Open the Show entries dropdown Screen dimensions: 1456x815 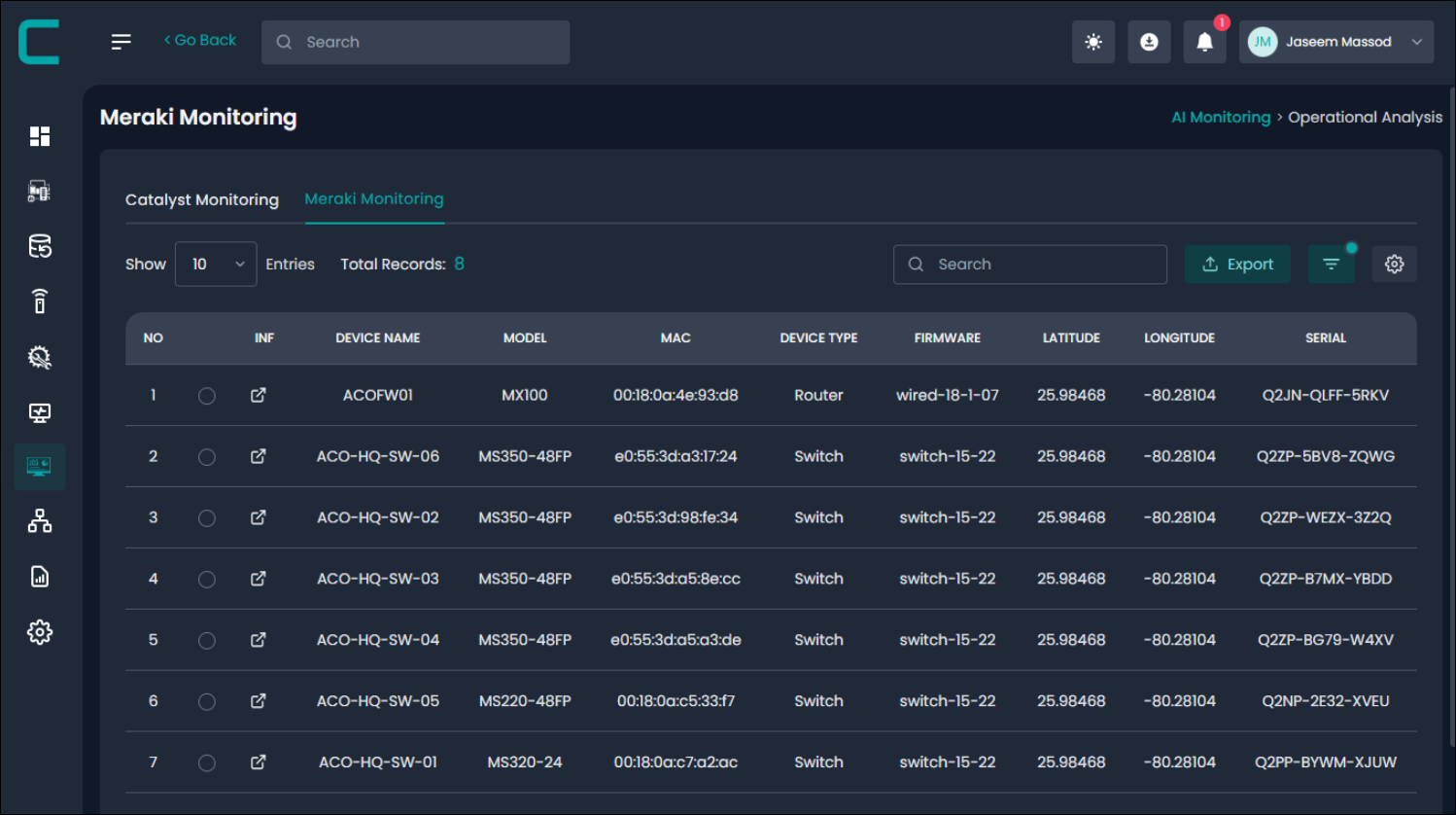[x=216, y=264]
